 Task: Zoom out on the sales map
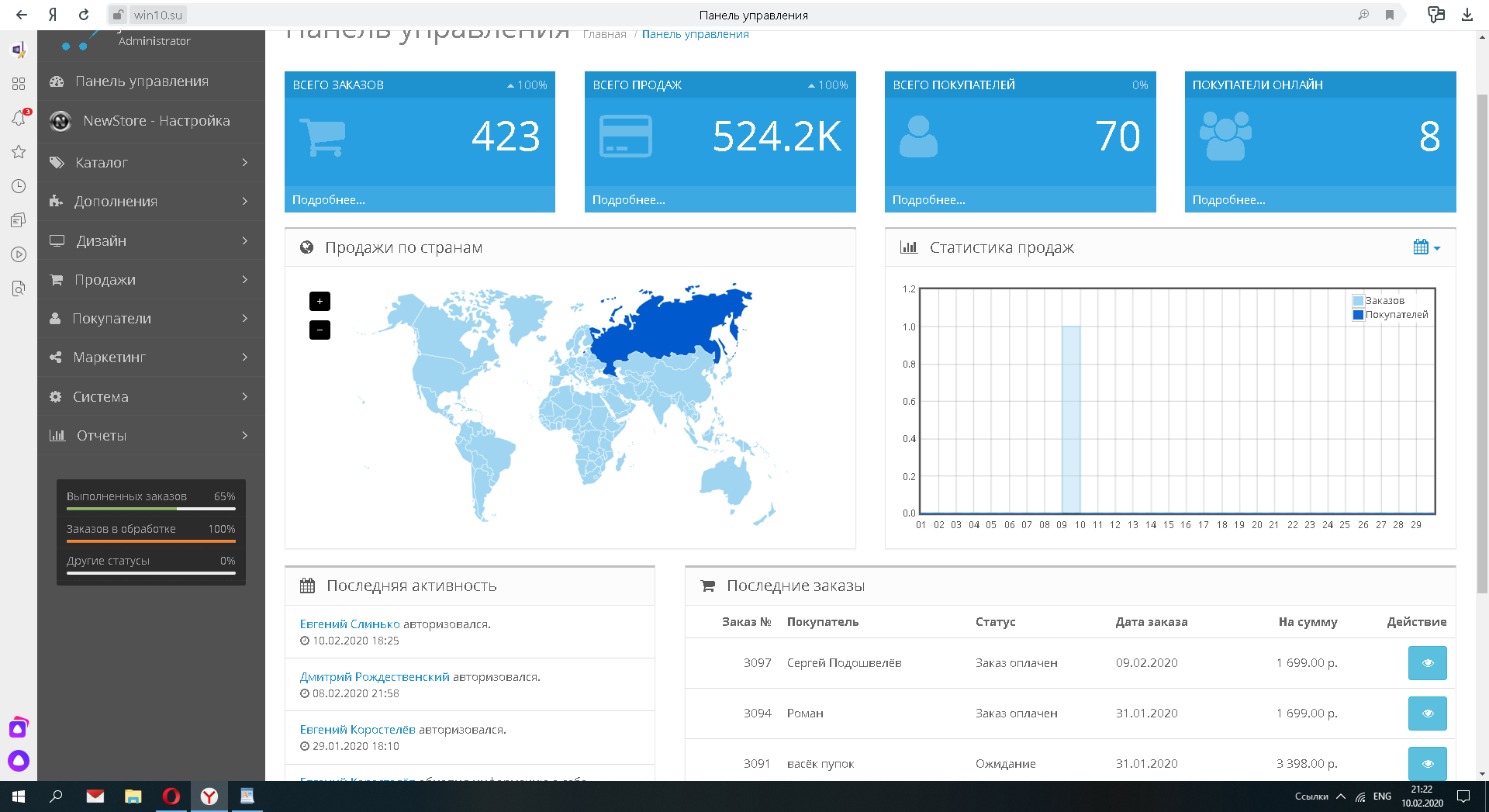pos(320,330)
